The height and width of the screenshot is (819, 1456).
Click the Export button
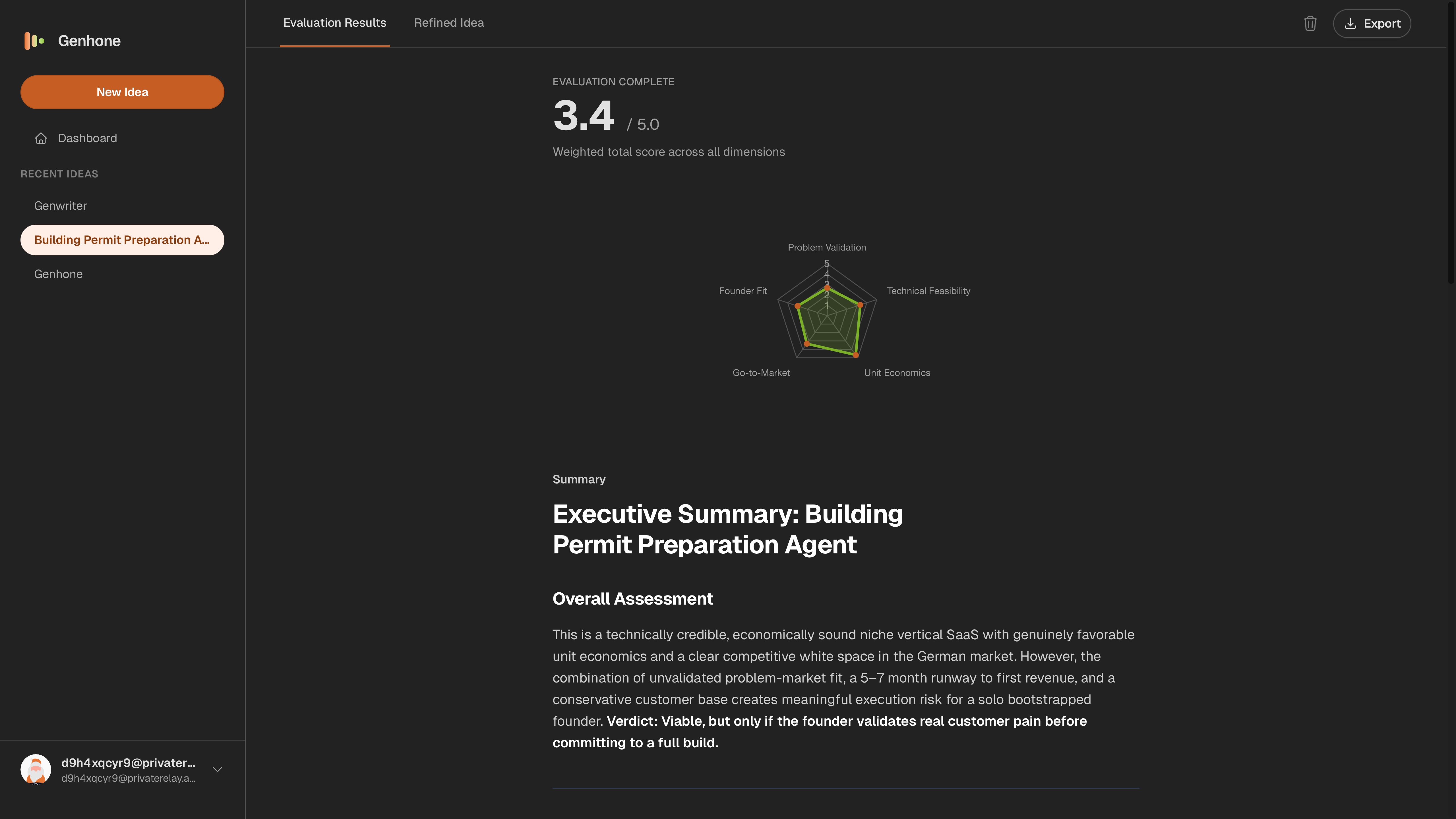1372,24
